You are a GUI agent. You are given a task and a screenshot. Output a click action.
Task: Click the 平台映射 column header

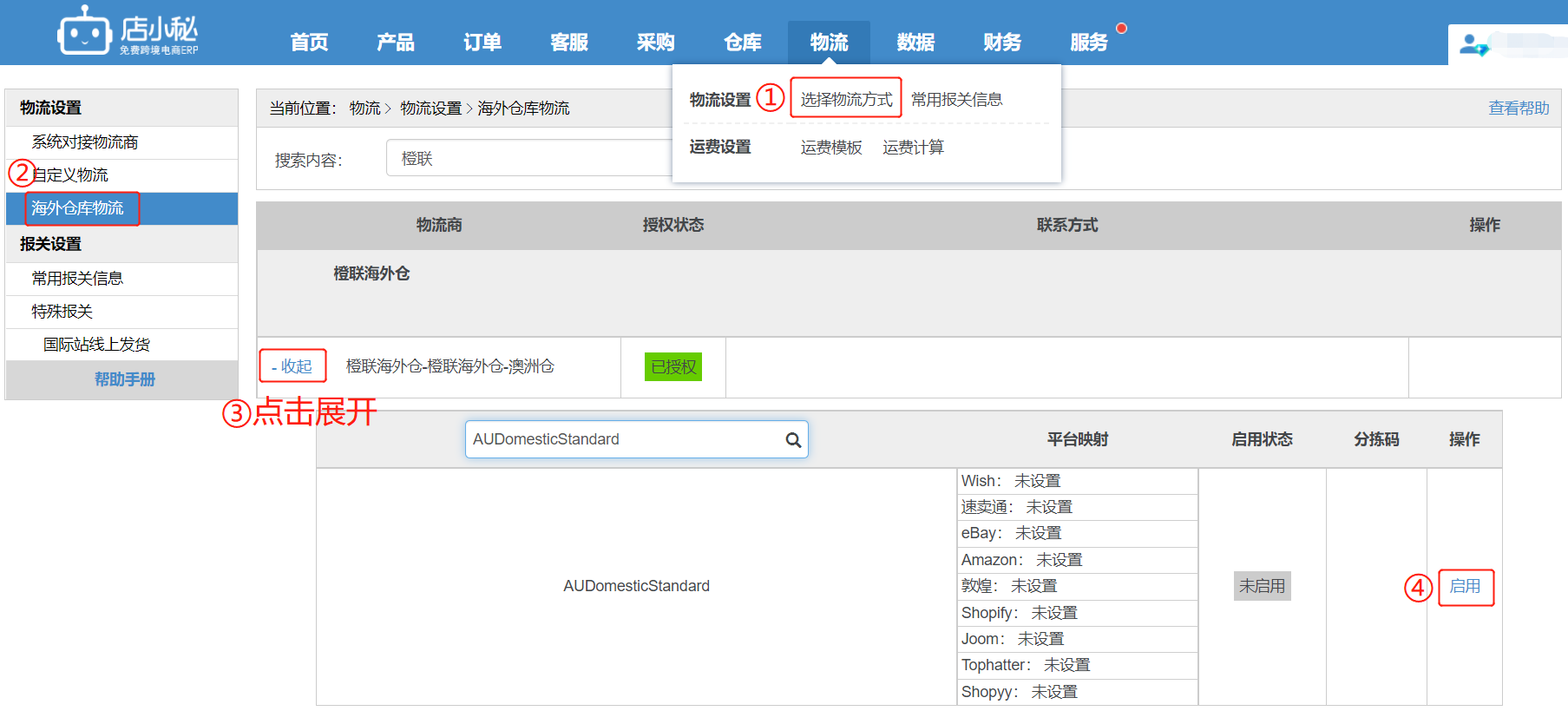tap(1078, 440)
